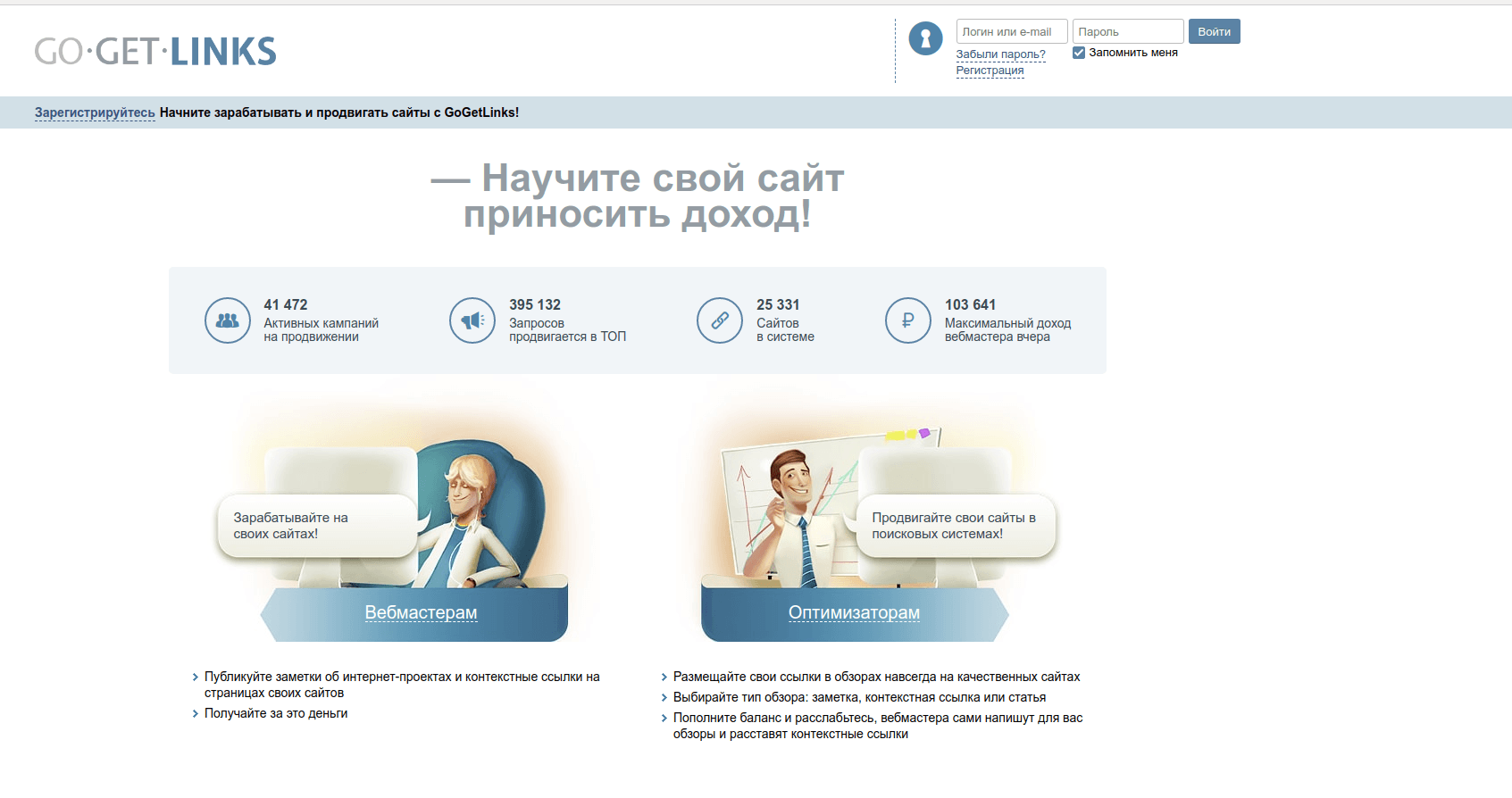
Task: Select the '41 472' campaigns number
Action: [286, 305]
